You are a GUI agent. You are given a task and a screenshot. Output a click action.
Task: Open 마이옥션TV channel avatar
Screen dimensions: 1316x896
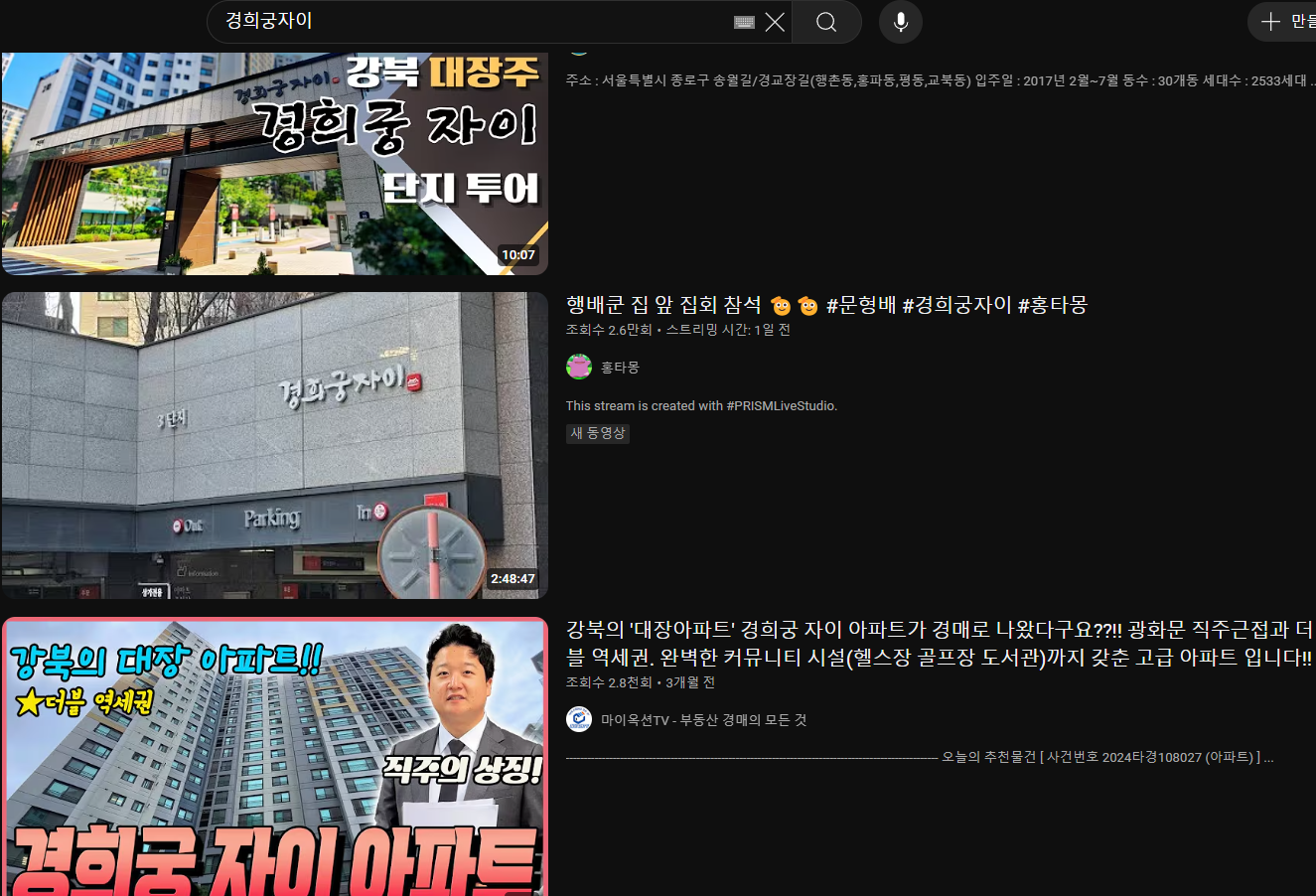(579, 719)
